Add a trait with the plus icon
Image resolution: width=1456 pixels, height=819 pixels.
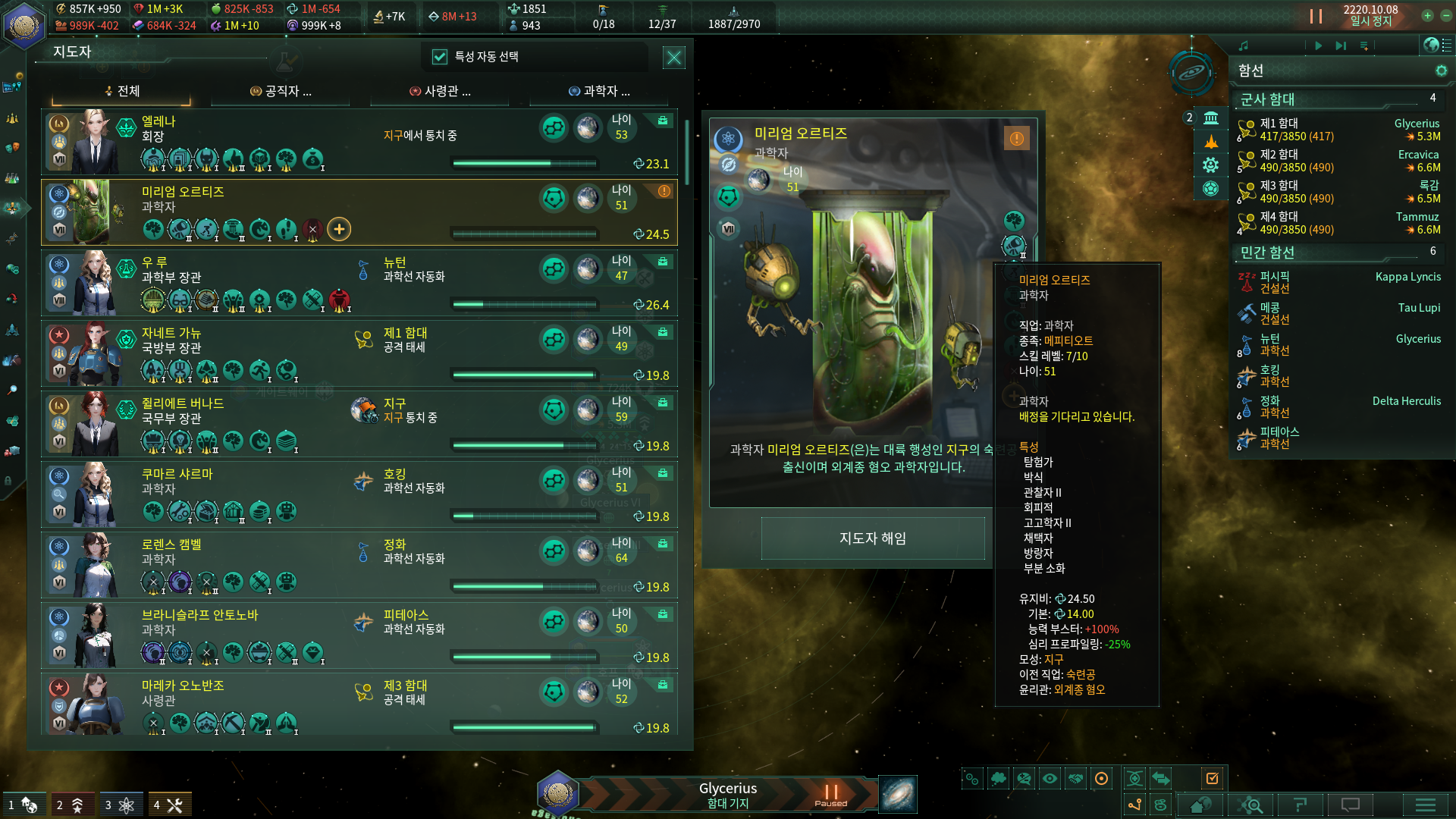coord(339,229)
